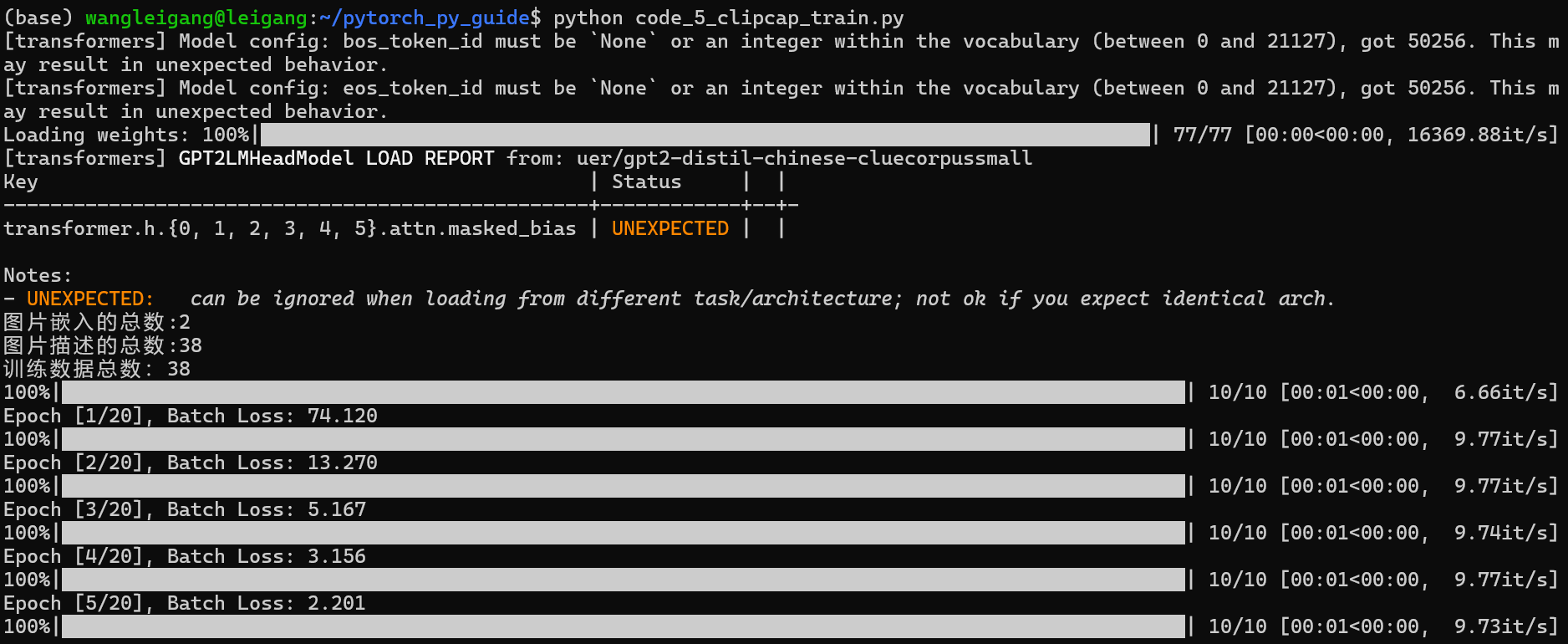Click the Epoch [5/20] Batch Loss line

(x=185, y=603)
